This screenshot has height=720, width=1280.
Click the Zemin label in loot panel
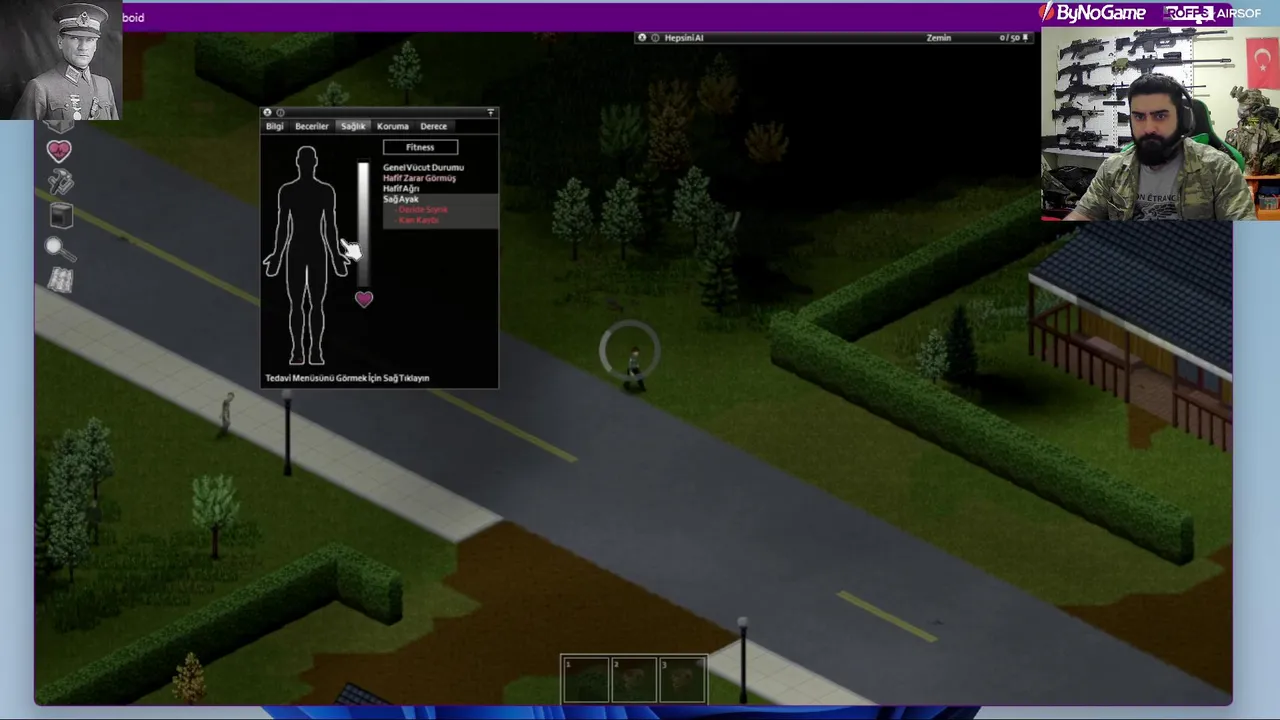(x=939, y=38)
